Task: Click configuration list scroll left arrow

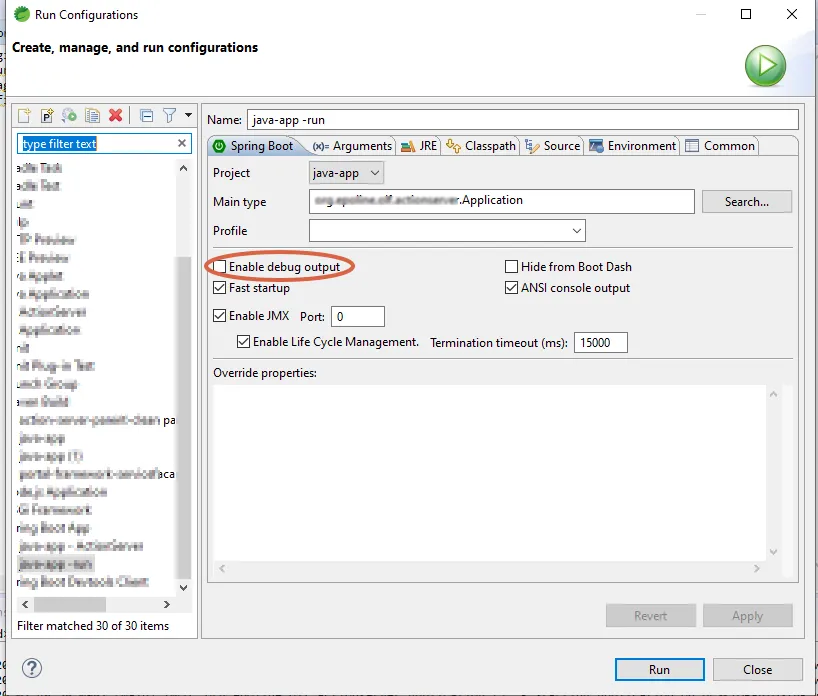Action: coord(25,604)
